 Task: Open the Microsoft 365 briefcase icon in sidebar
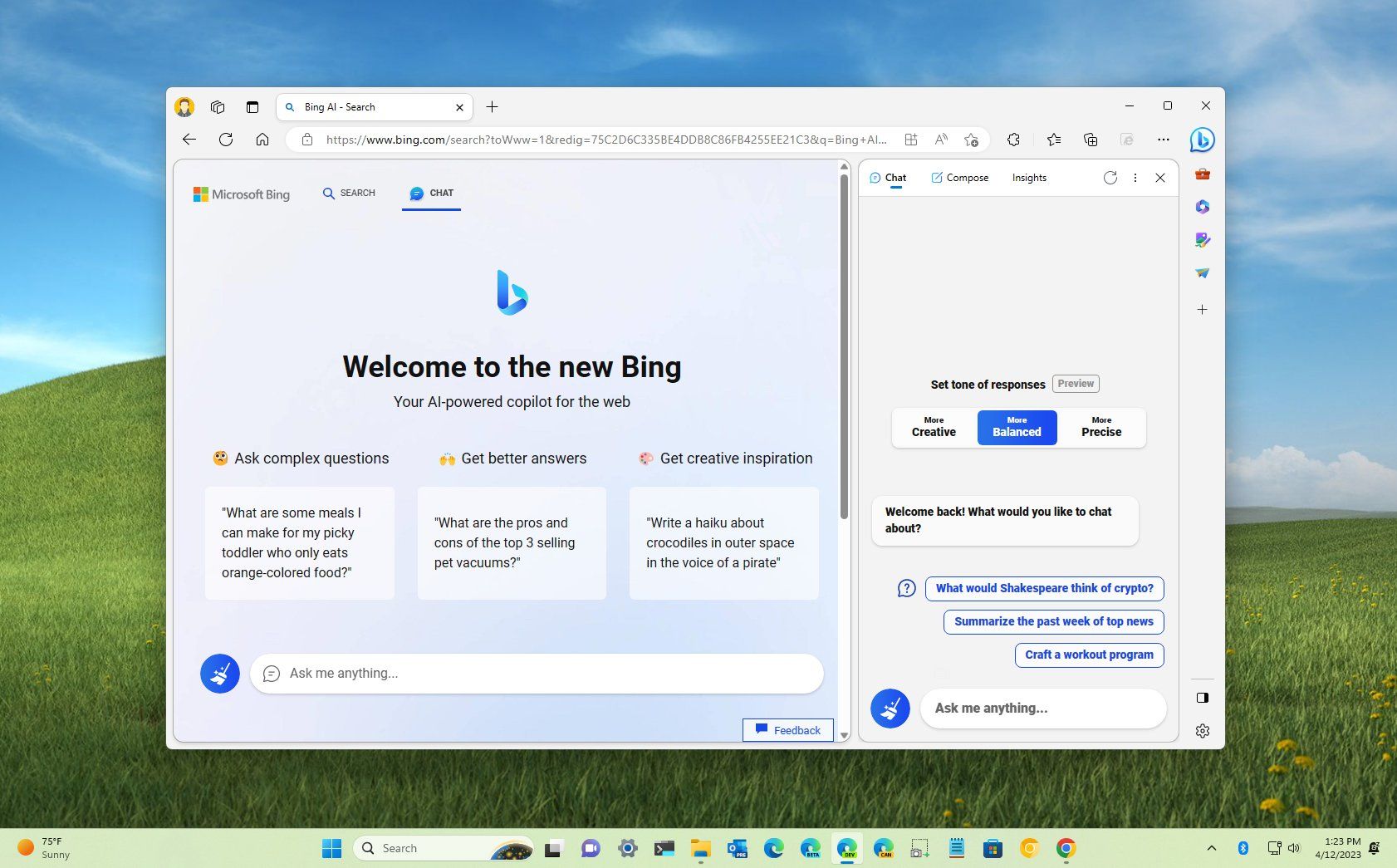point(1202,174)
